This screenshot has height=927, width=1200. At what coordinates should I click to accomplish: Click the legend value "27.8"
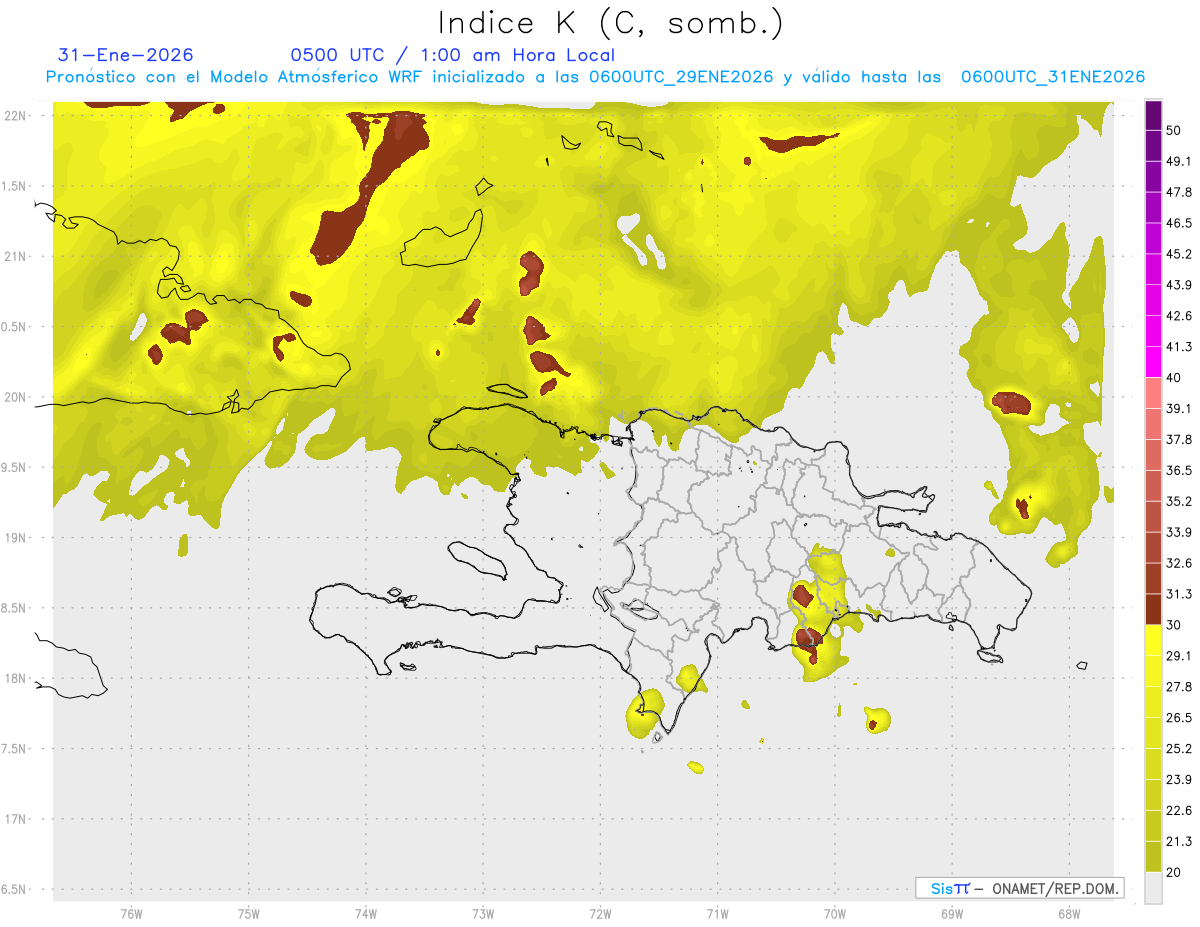tap(1179, 687)
